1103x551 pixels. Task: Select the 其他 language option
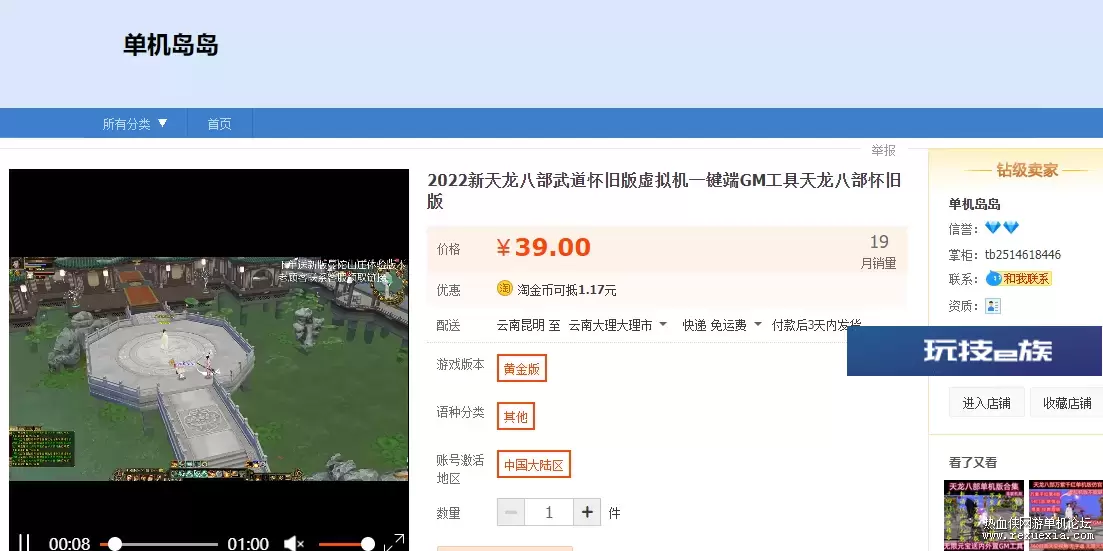516,416
